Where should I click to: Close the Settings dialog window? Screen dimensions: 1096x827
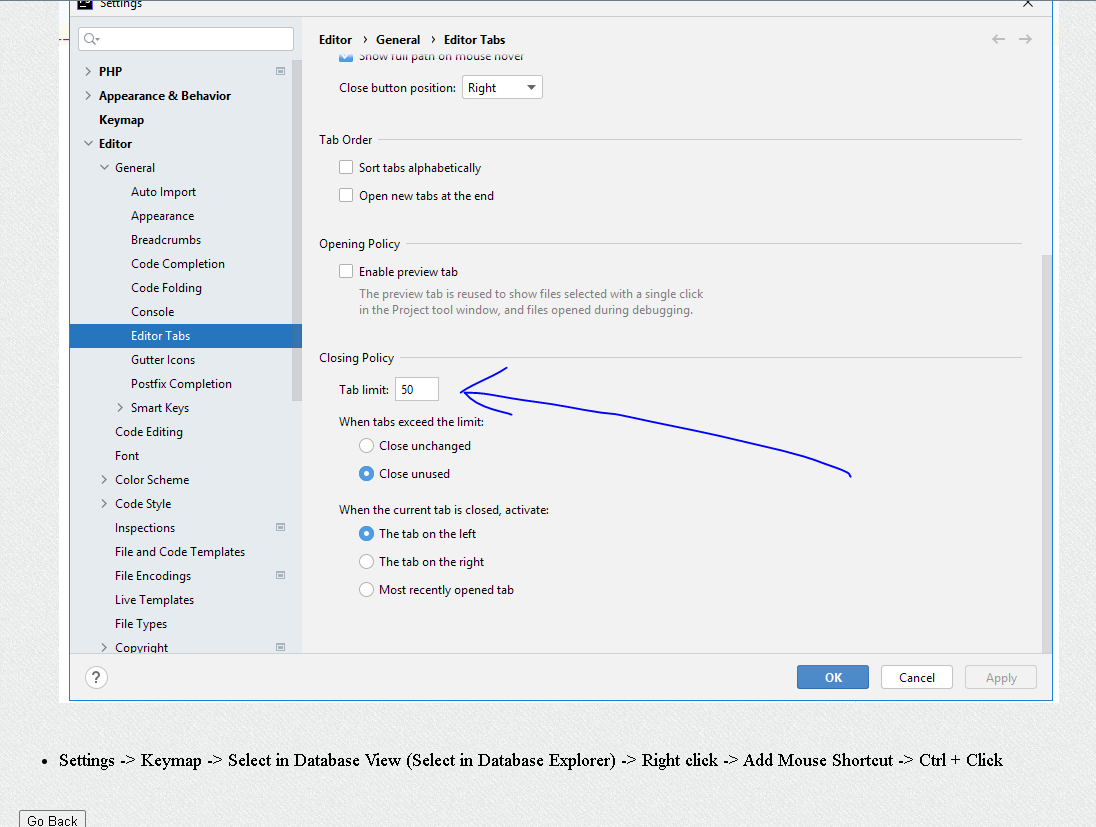[1028, 4]
